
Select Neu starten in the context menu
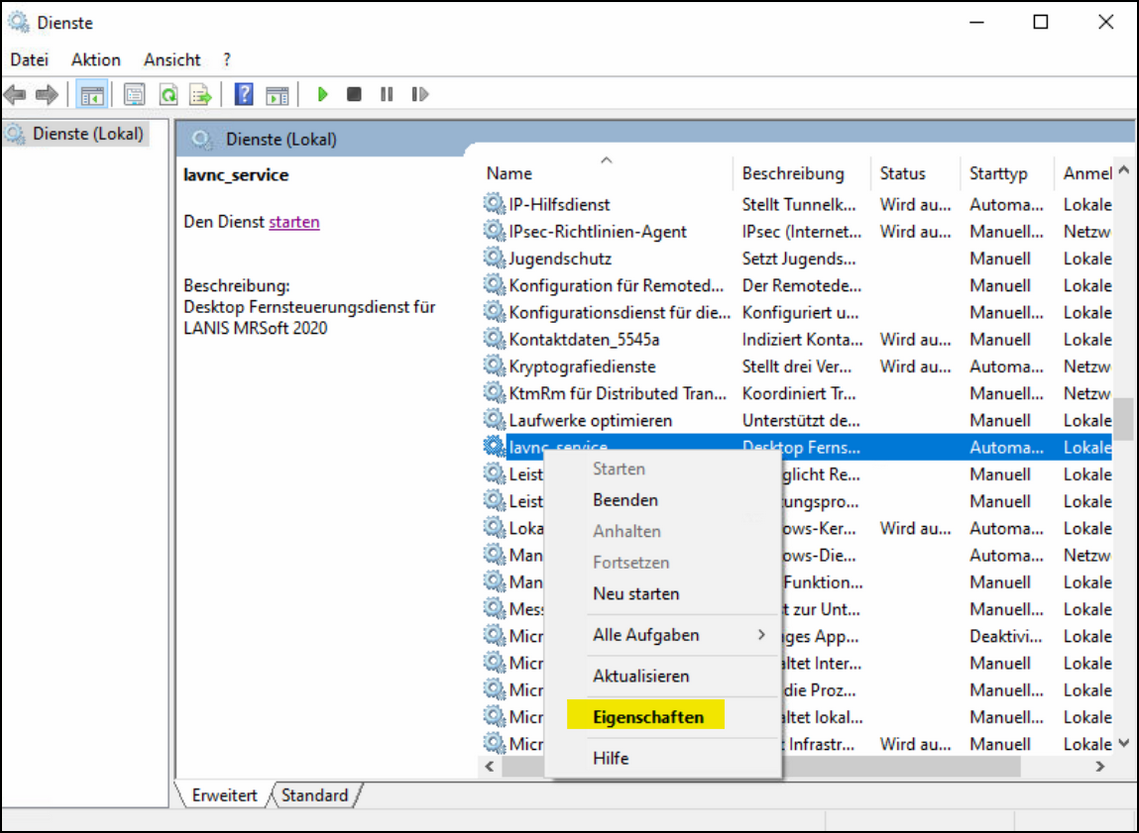(636, 594)
